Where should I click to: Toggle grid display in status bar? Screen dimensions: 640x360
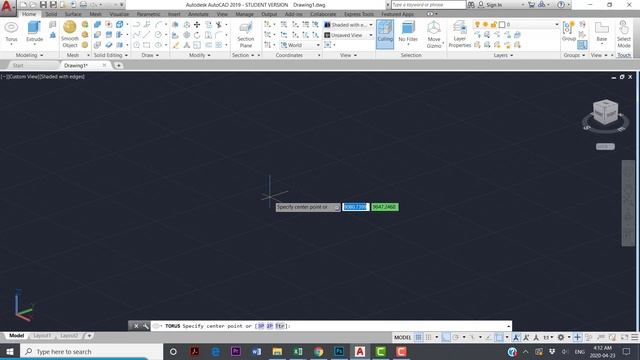[418, 337]
